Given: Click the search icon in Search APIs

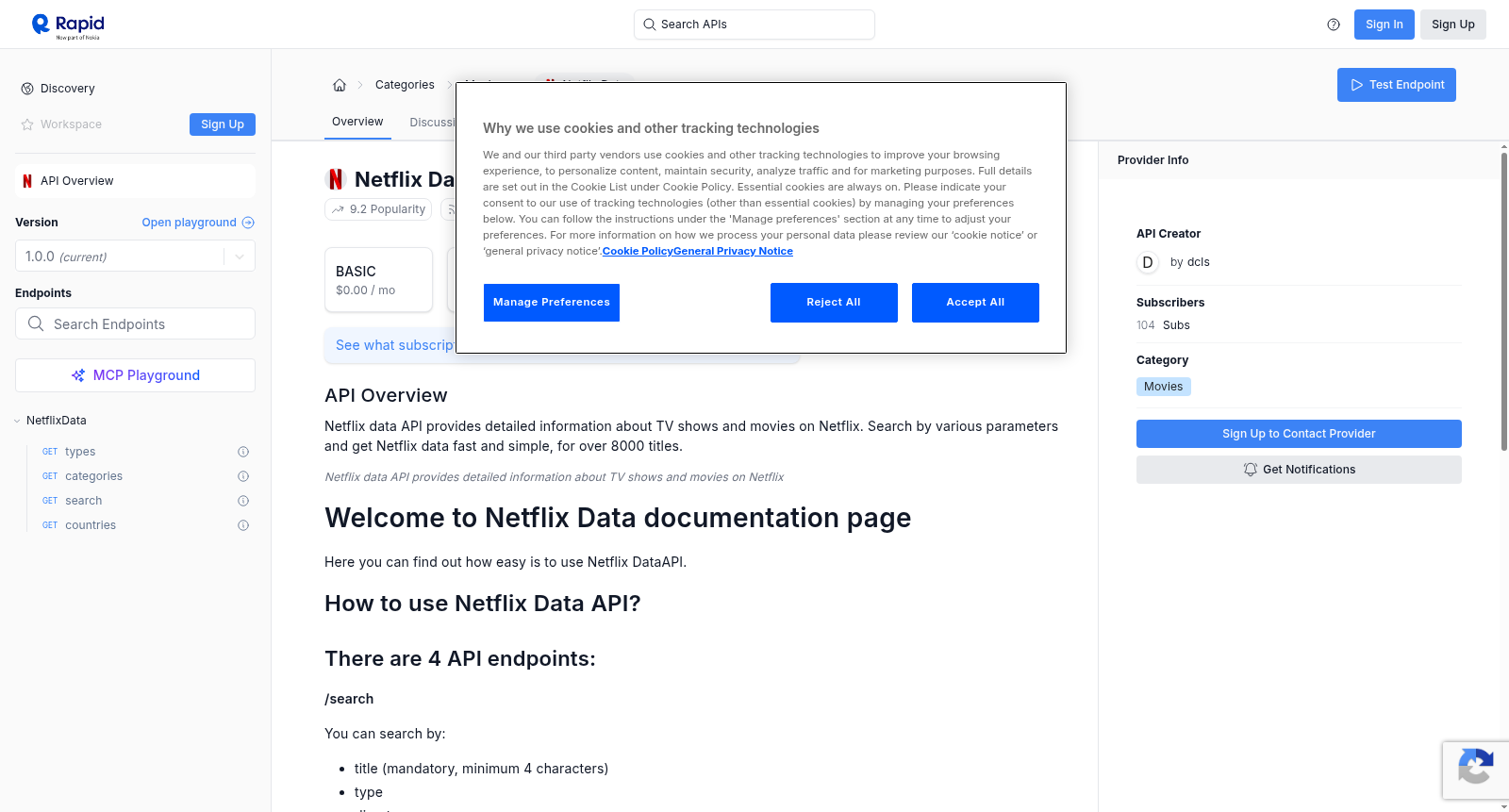Looking at the screenshot, I should coord(650,25).
